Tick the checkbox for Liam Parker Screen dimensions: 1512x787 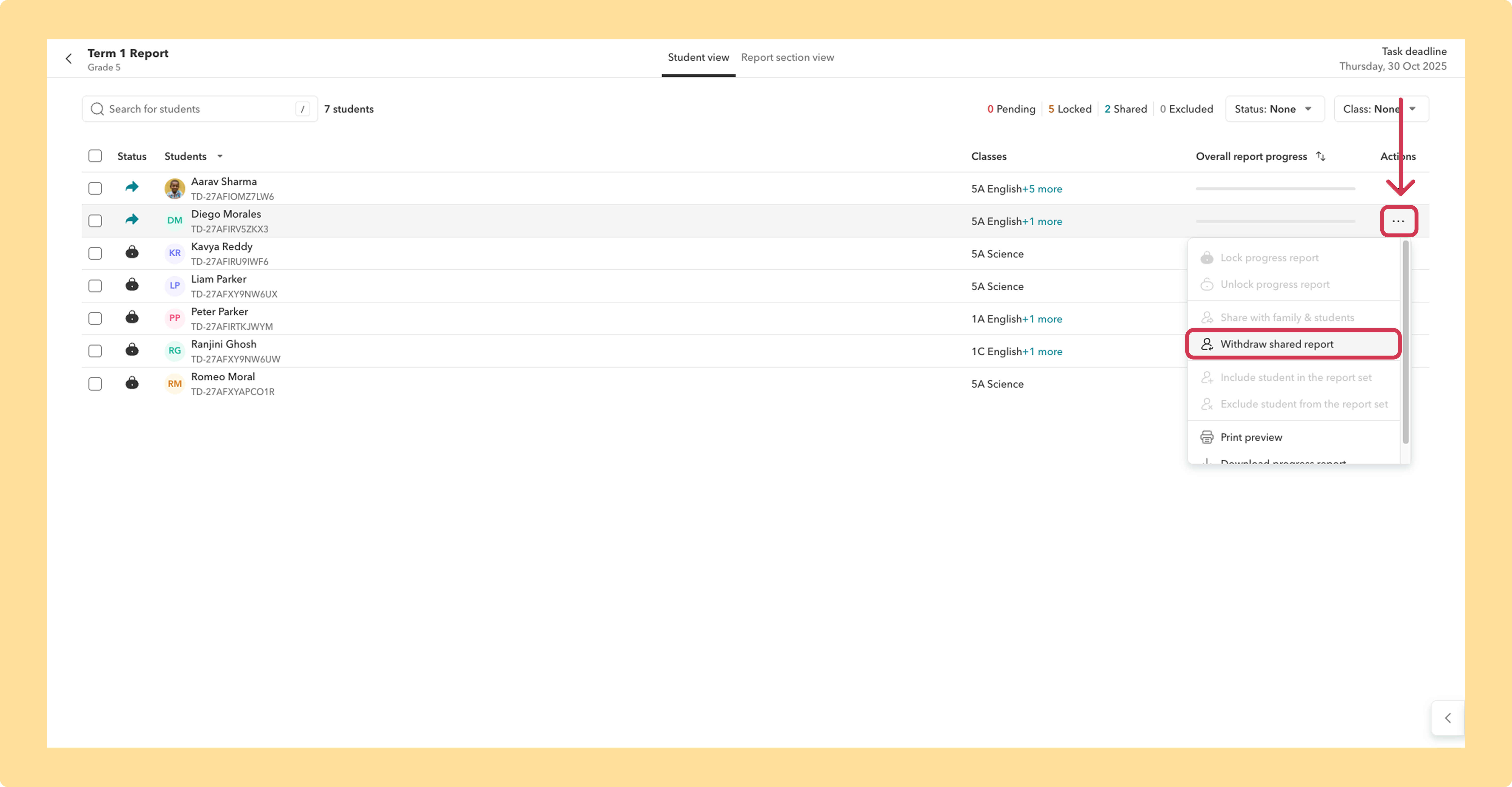pos(95,286)
